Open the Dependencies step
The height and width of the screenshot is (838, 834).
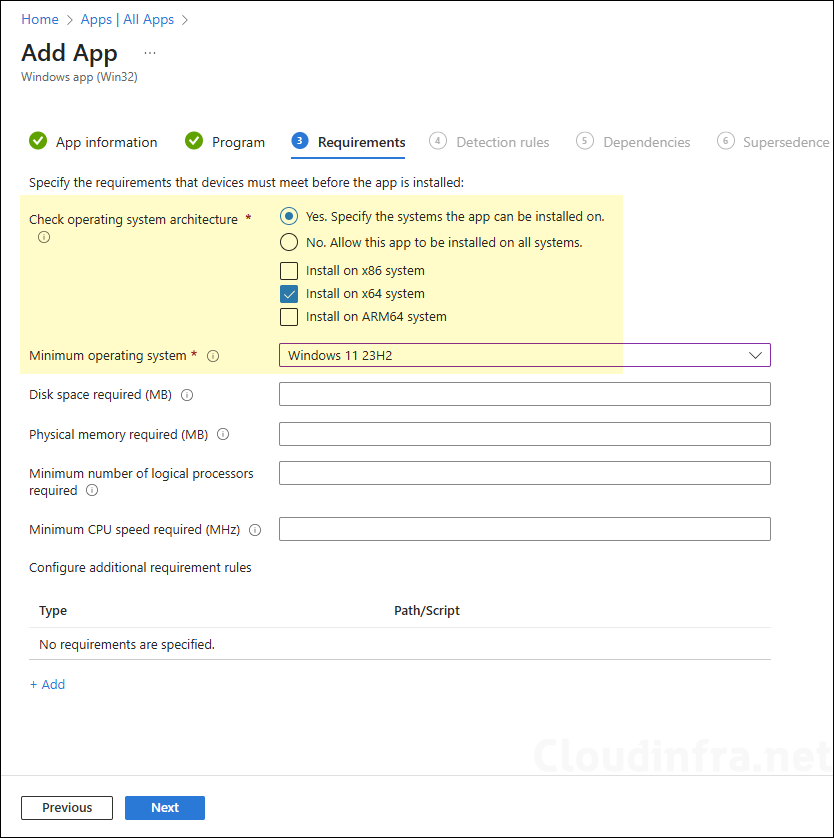645,141
